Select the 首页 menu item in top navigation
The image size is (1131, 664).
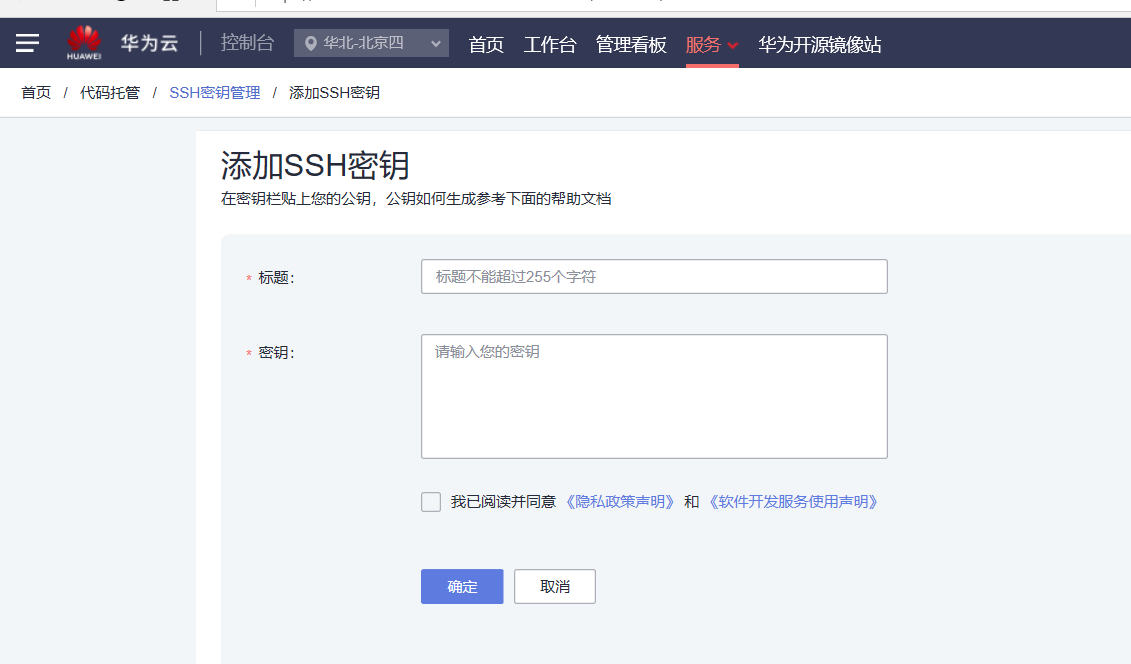pos(486,43)
